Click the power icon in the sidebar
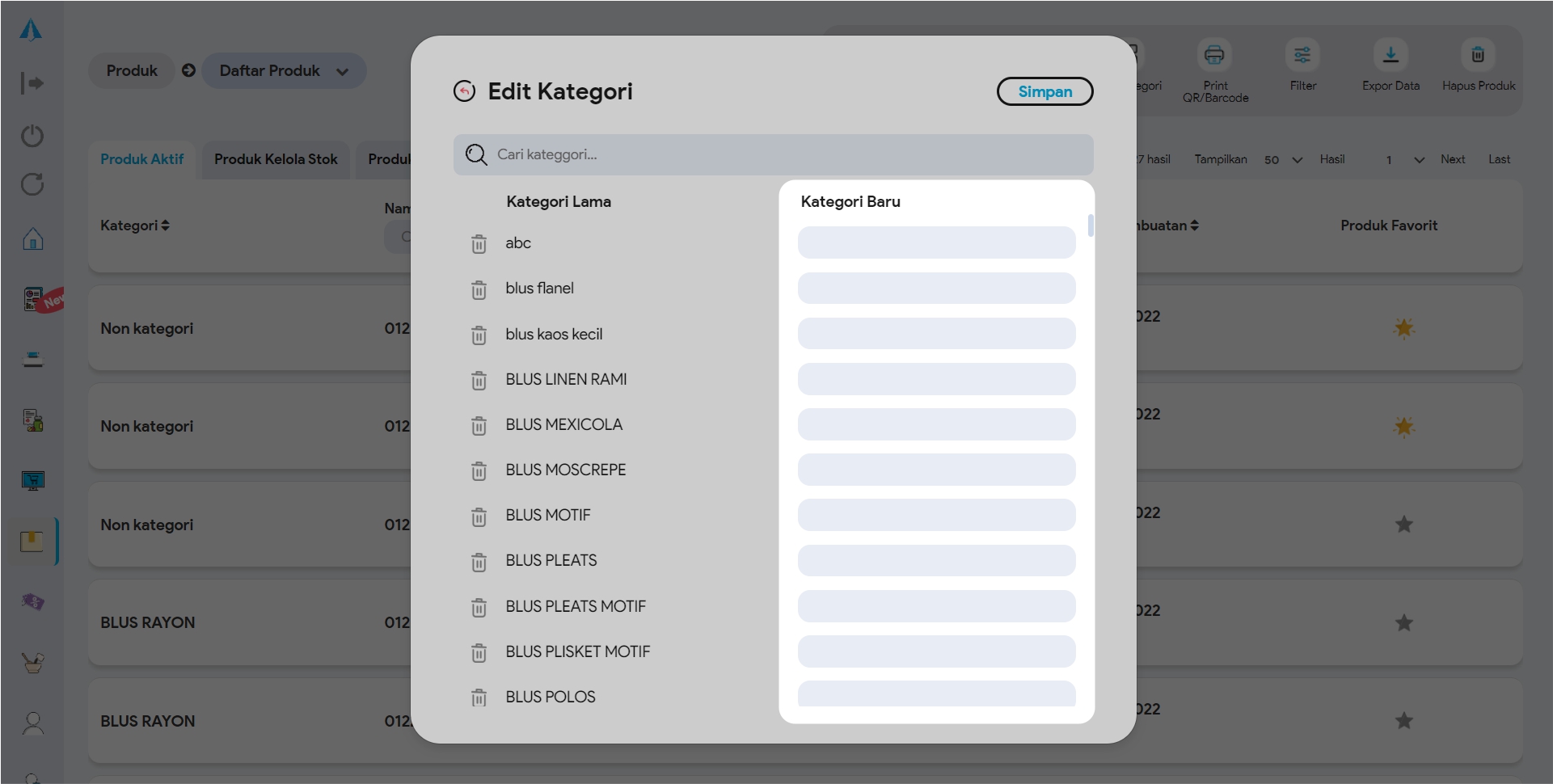This screenshot has height=784, width=1553. click(32, 135)
